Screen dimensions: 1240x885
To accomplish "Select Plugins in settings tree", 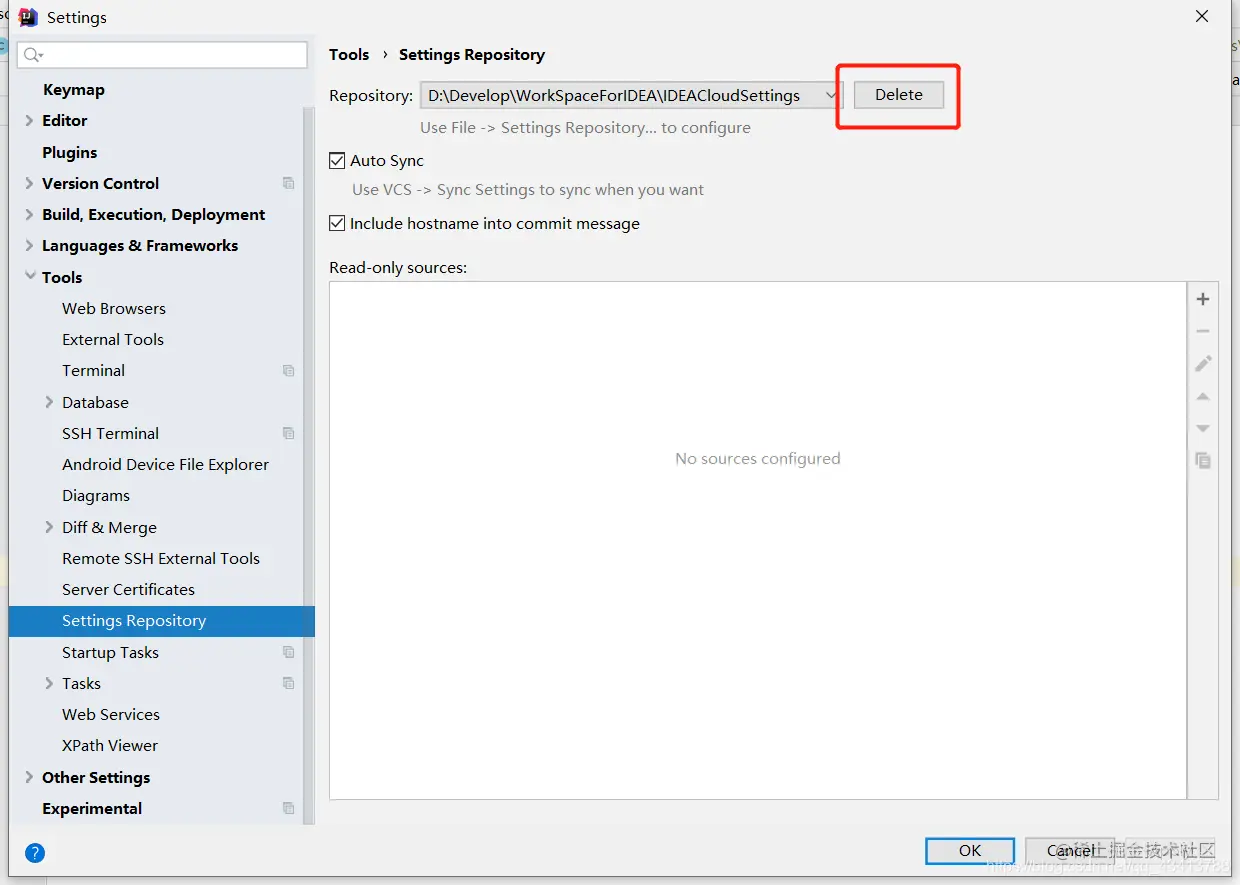I will click(70, 152).
